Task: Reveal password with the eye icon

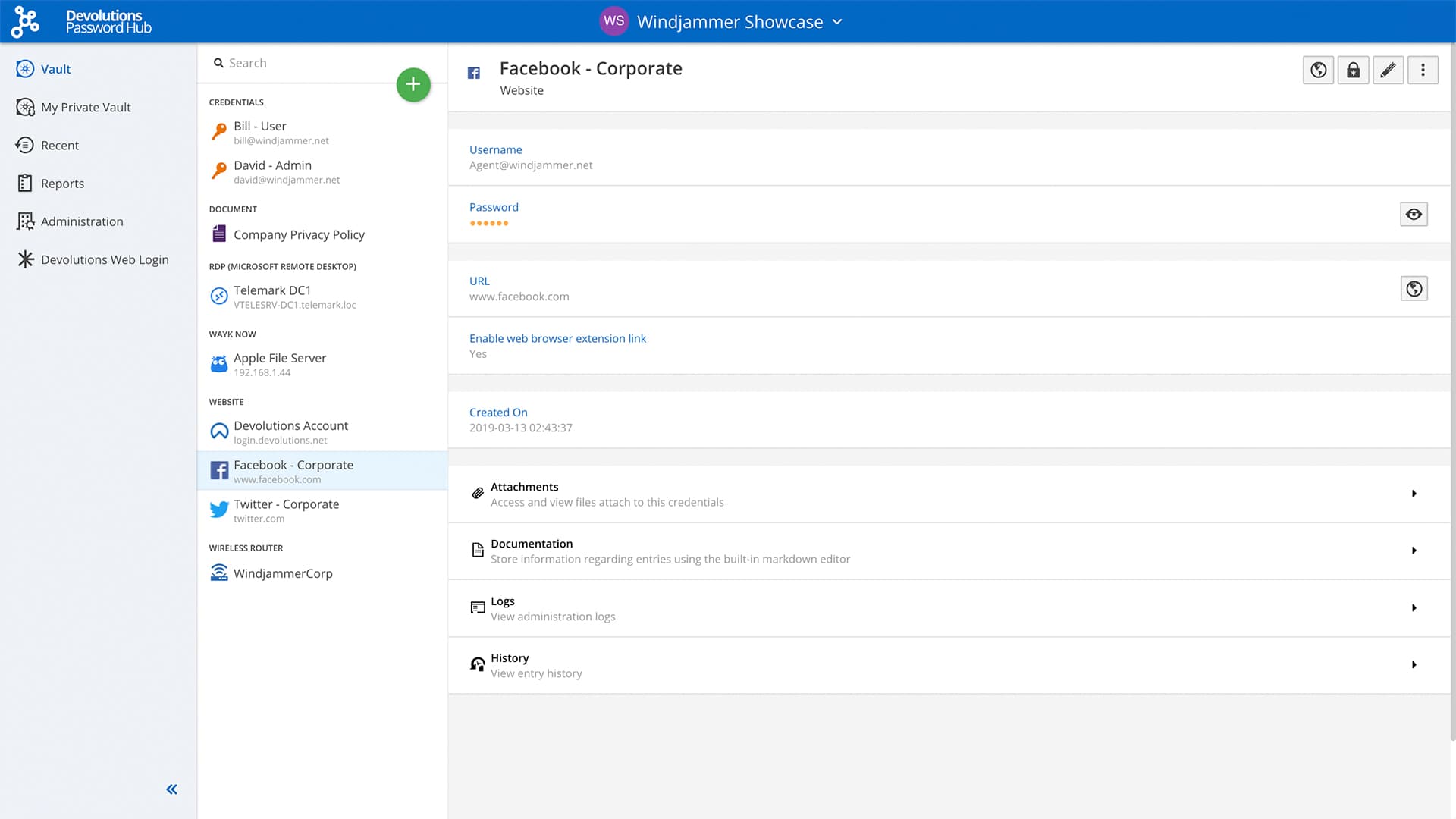Action: (1414, 215)
